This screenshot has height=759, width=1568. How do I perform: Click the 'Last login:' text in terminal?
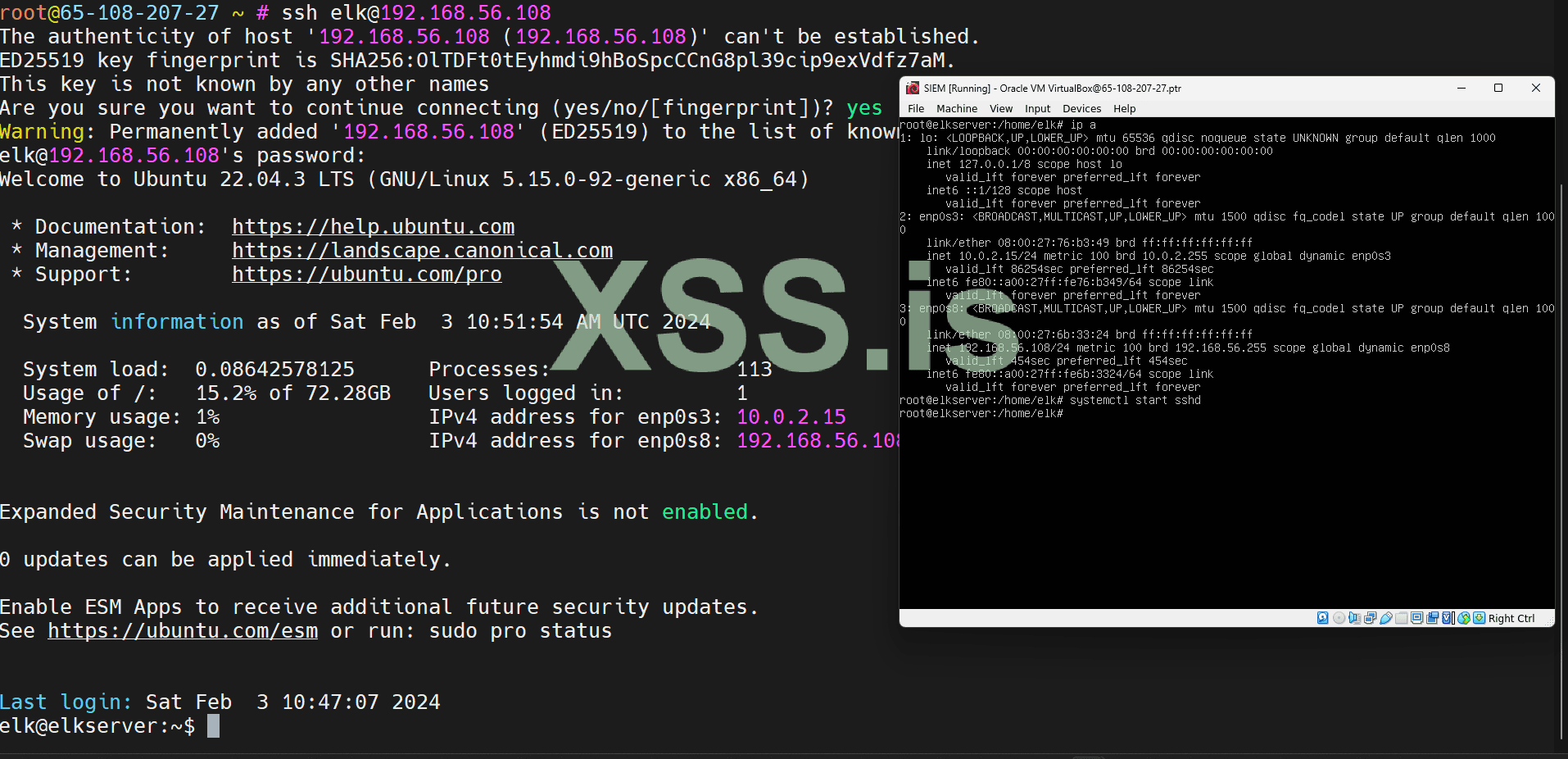[x=66, y=702]
